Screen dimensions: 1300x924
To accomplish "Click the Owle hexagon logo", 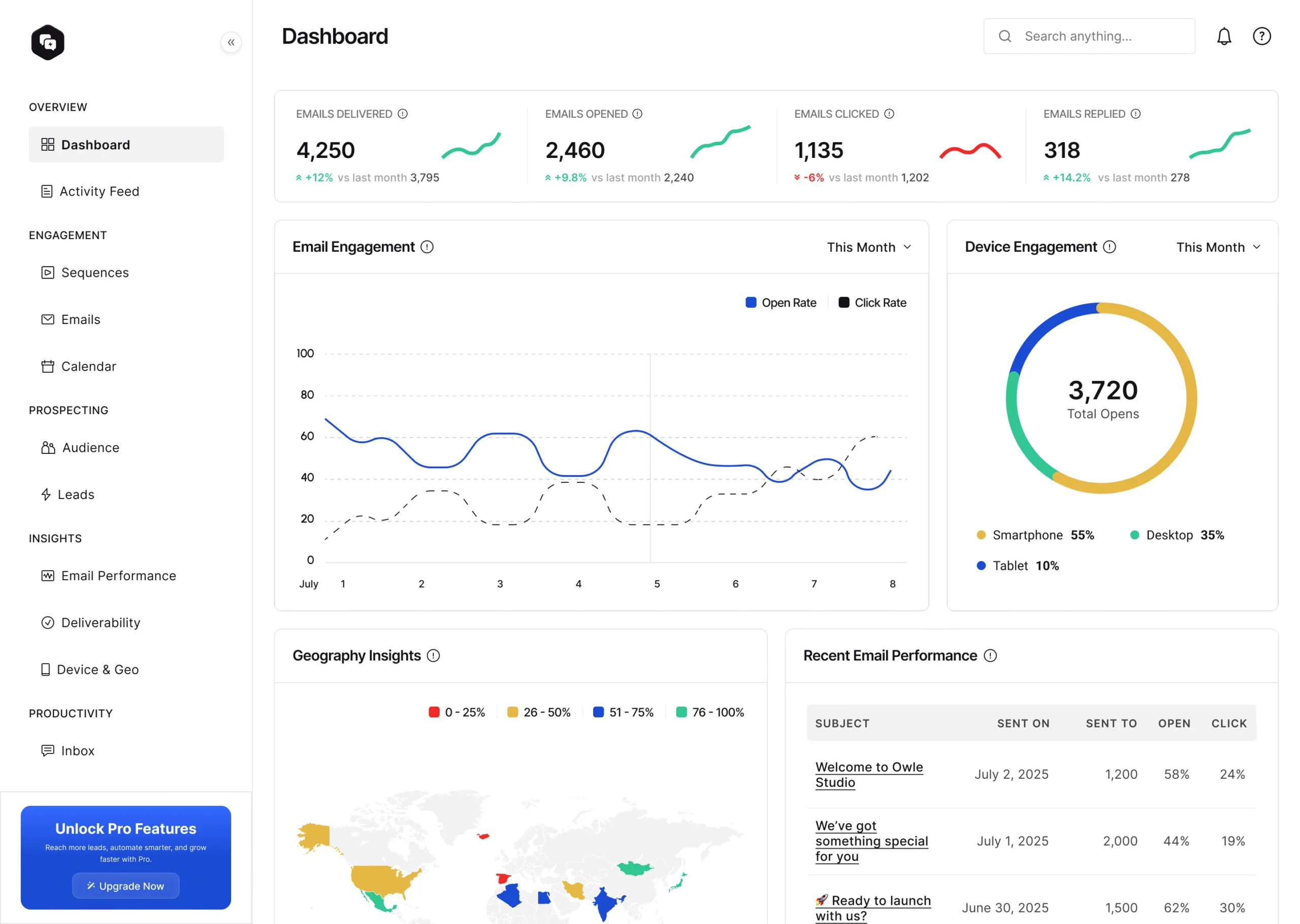I will pyautogui.click(x=48, y=42).
